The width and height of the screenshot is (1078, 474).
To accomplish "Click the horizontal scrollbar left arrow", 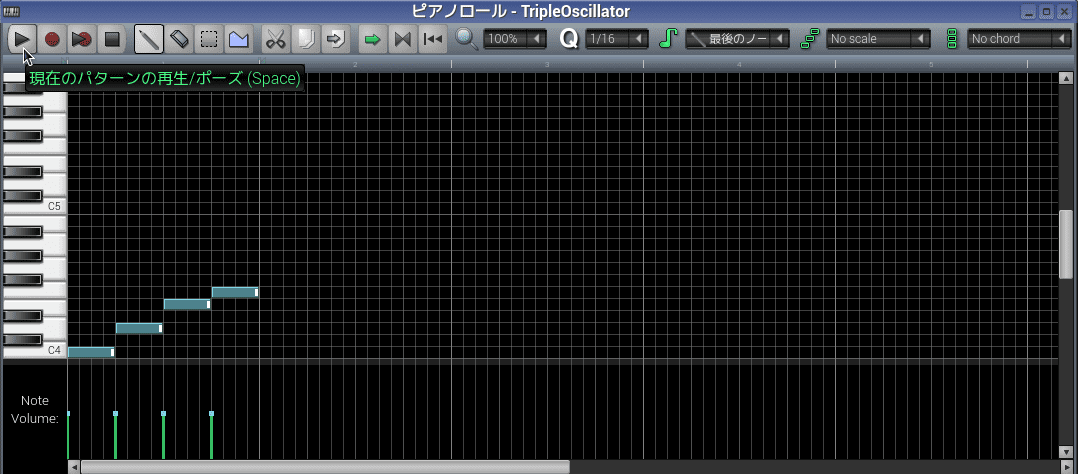I will point(74,467).
